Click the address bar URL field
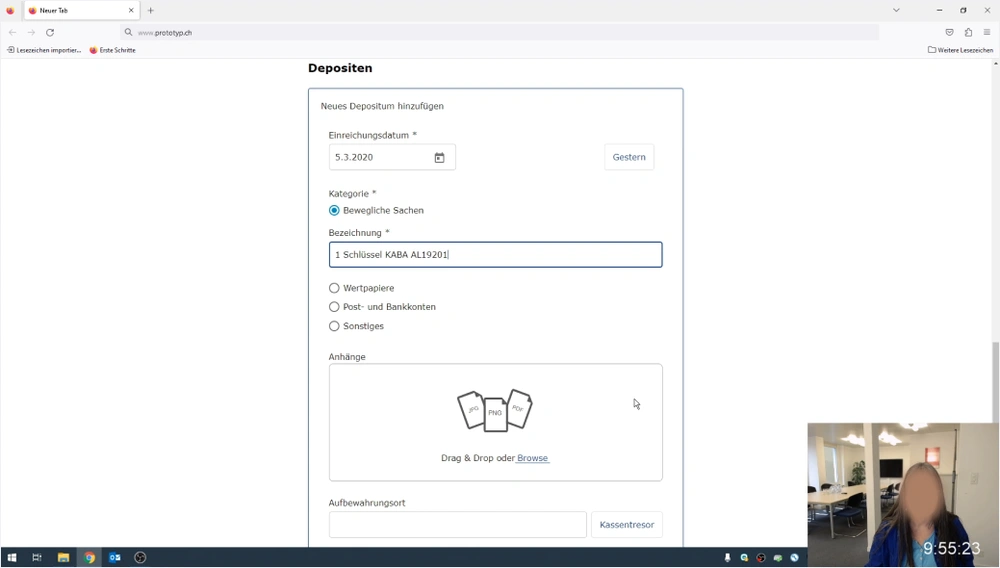 [x=499, y=33]
